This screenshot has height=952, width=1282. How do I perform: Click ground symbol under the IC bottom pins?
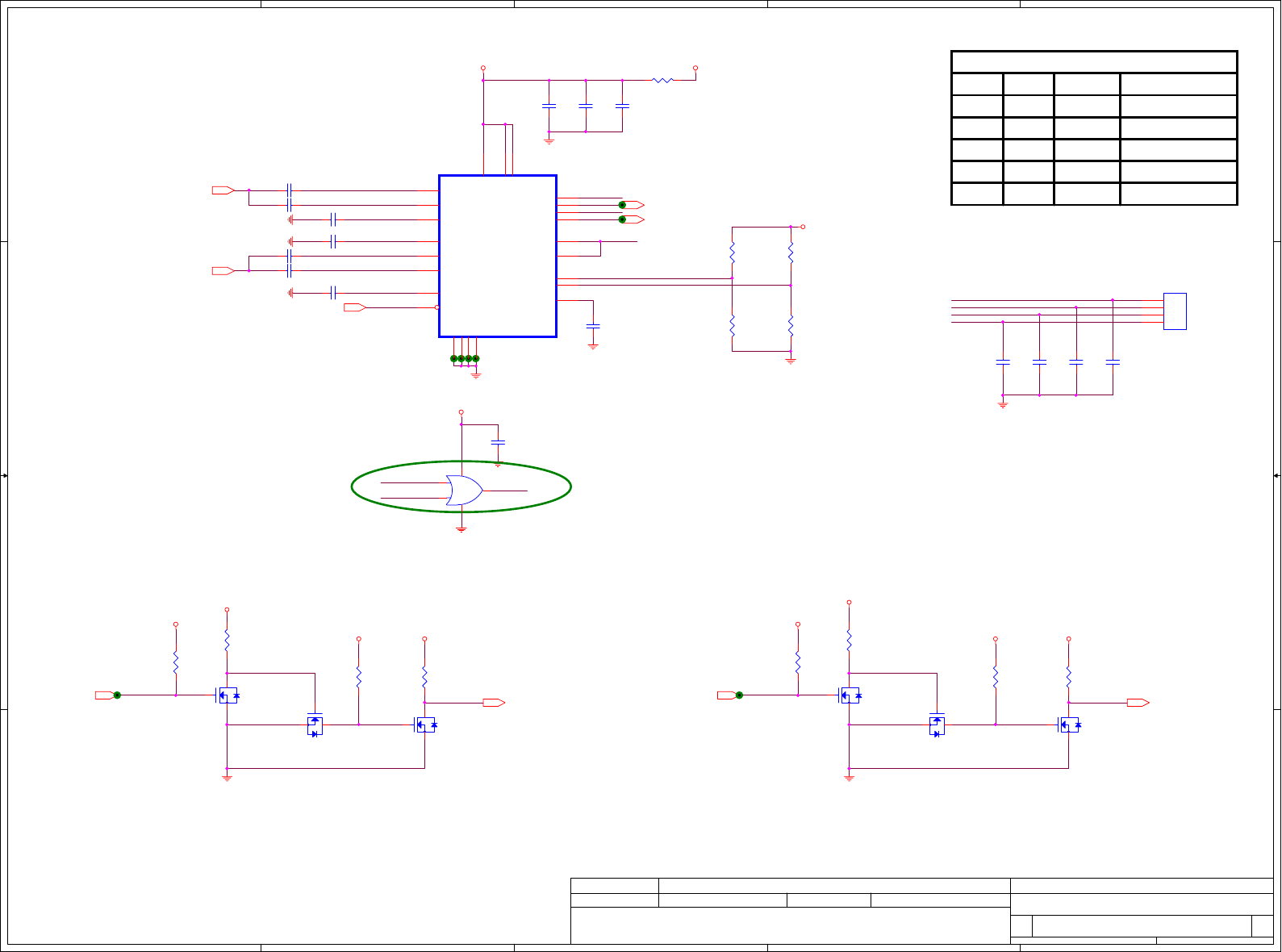pyautogui.click(x=476, y=375)
